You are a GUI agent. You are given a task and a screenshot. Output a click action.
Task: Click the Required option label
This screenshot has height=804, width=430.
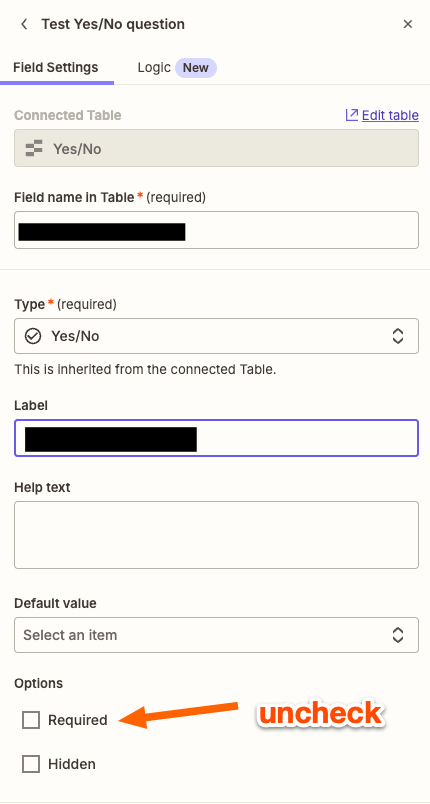[78, 720]
